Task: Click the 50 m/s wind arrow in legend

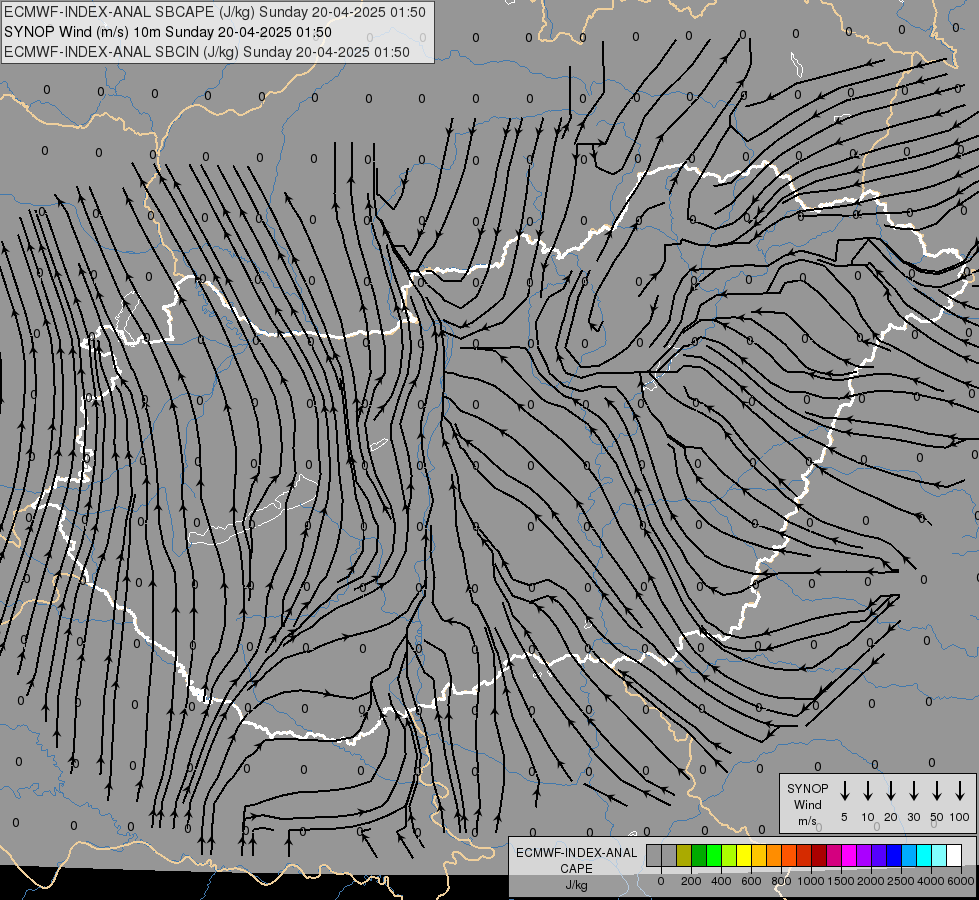Action: pyautogui.click(x=937, y=790)
